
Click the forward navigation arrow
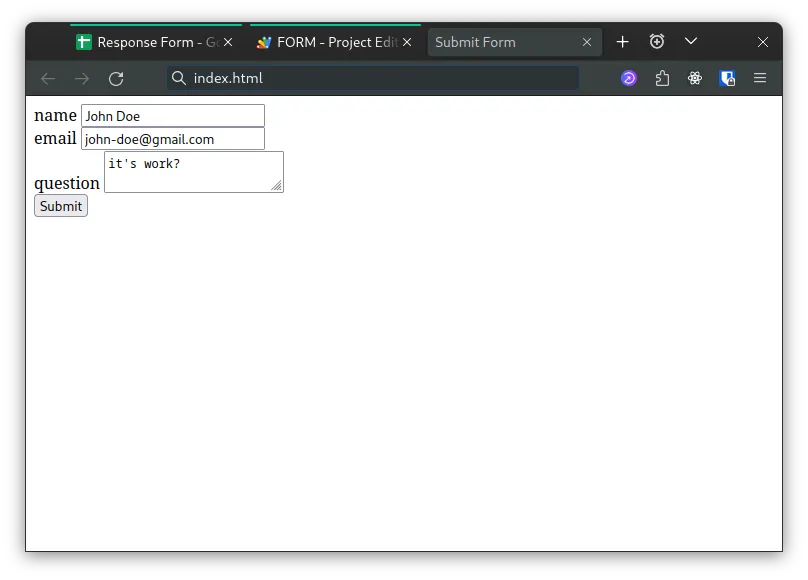81,78
